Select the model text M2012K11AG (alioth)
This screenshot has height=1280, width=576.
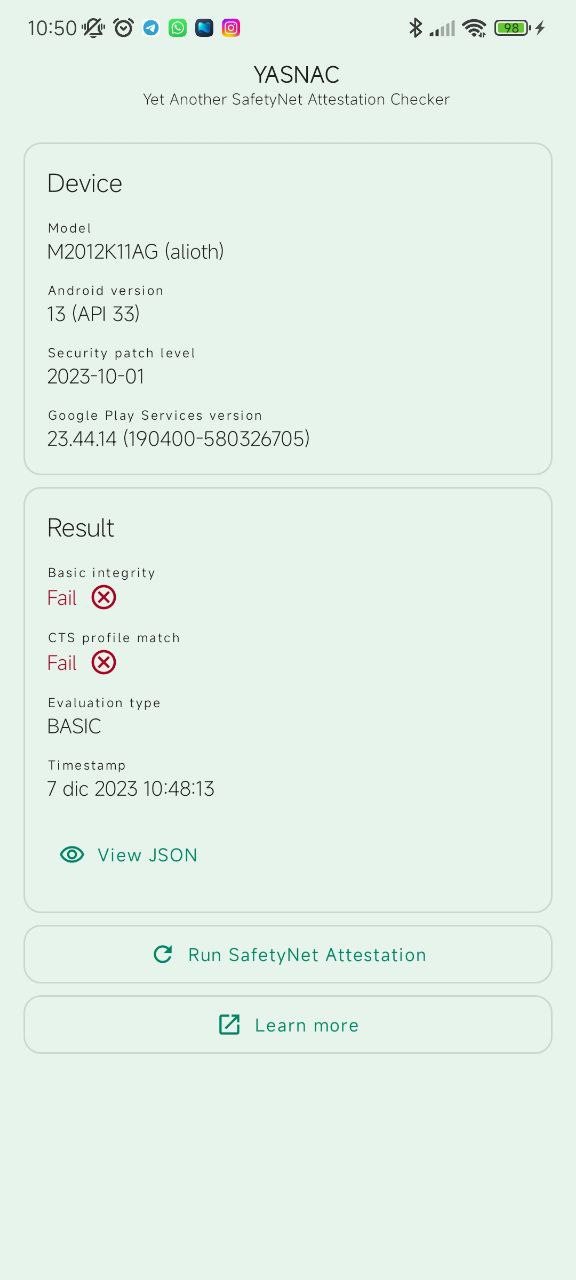[x=136, y=252]
